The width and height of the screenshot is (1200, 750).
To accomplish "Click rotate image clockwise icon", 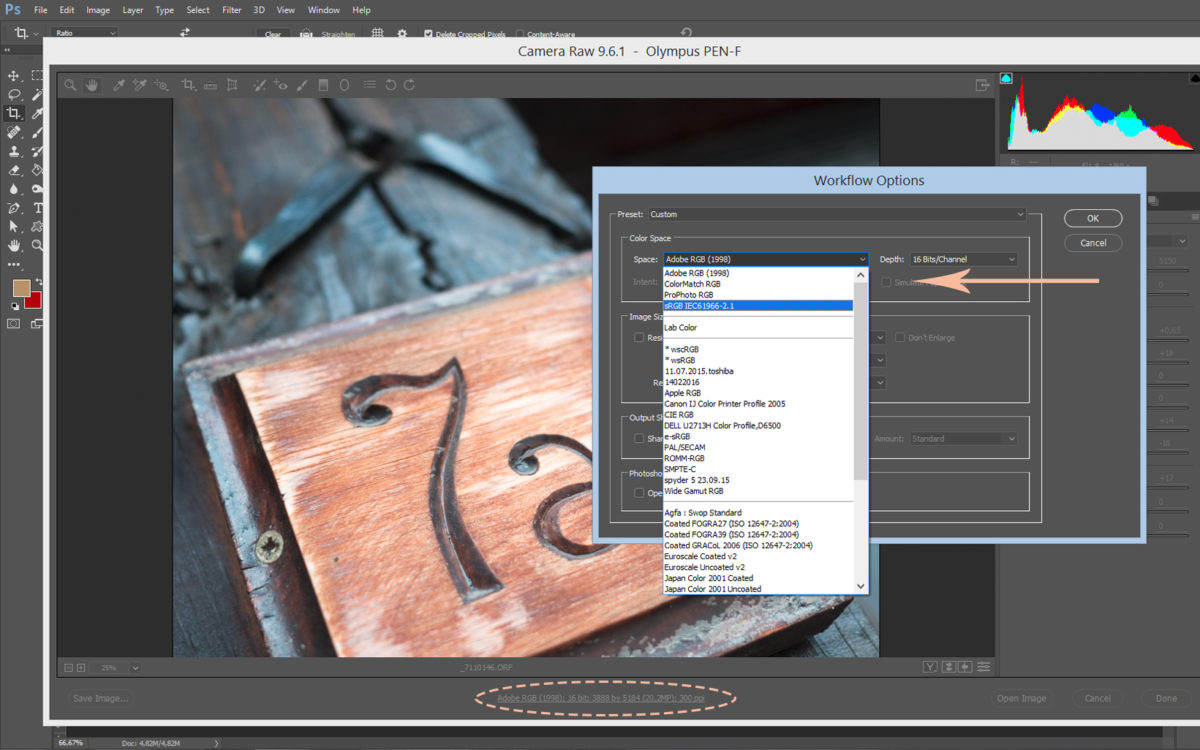I will pyautogui.click(x=410, y=86).
